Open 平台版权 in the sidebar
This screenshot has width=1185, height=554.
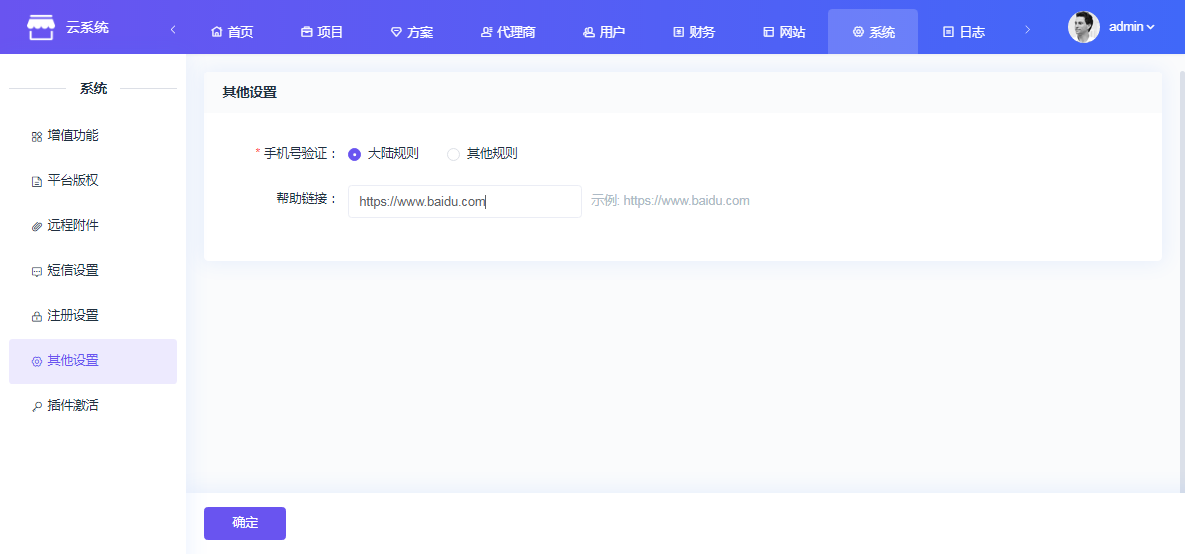tap(93, 181)
